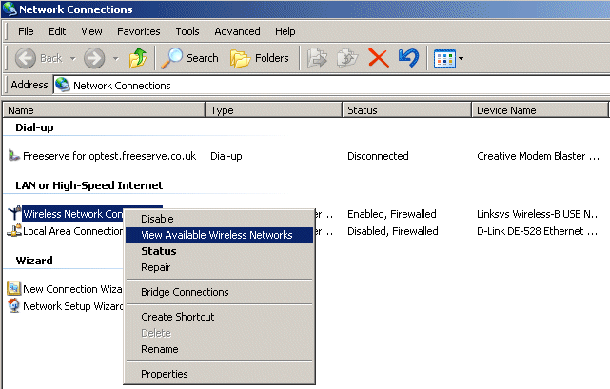Click the Disabled, Firewalled status text
Viewport: 610px width, 389px height.
[393, 231]
